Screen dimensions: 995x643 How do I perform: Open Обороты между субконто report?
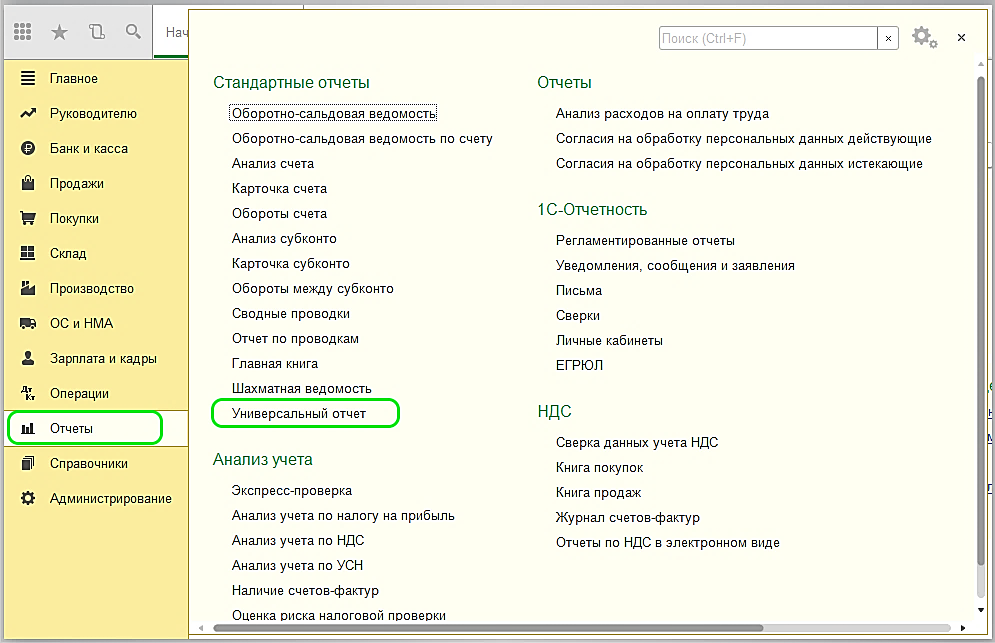313,288
